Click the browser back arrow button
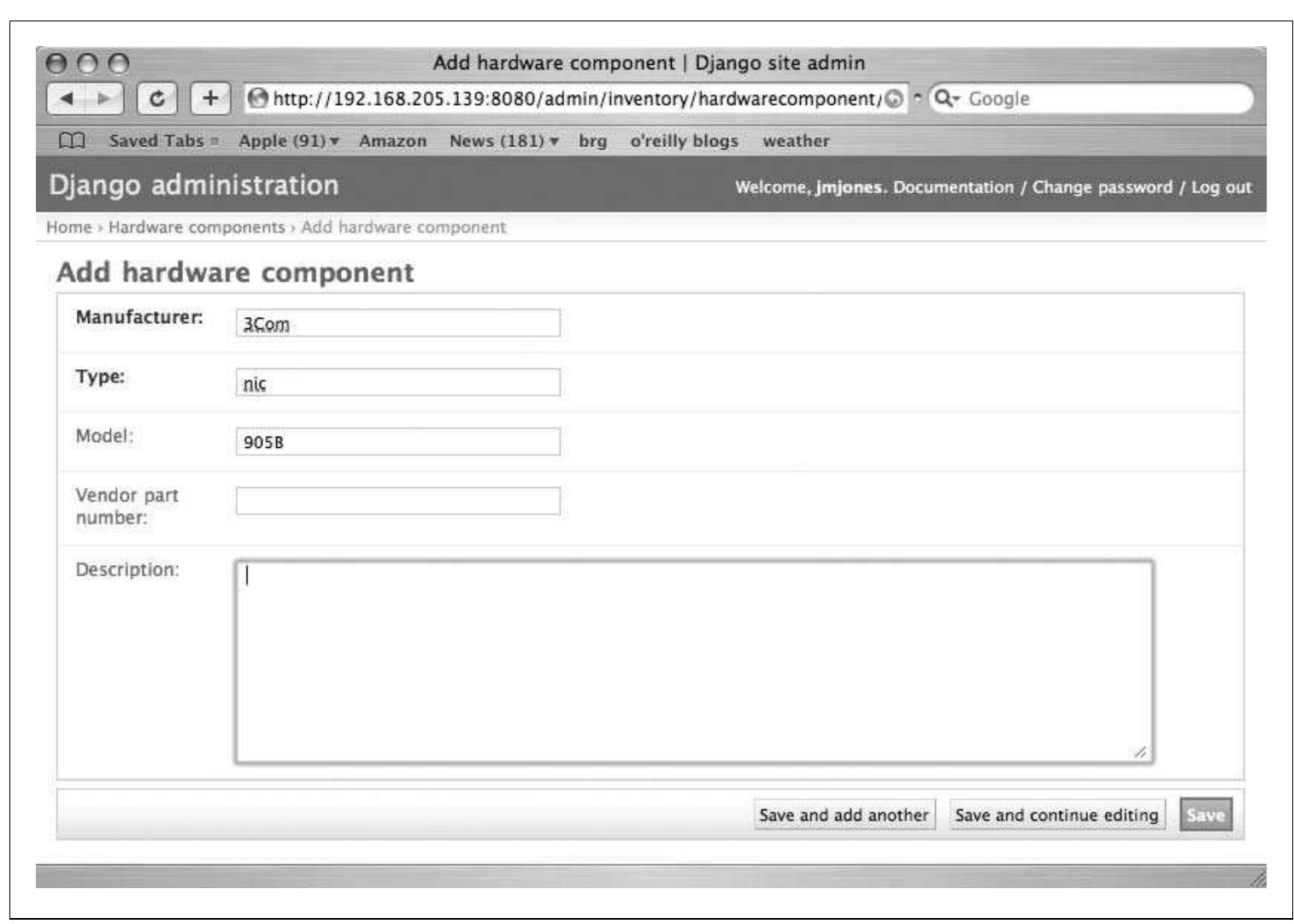This screenshot has height=924, width=1294. 66,99
